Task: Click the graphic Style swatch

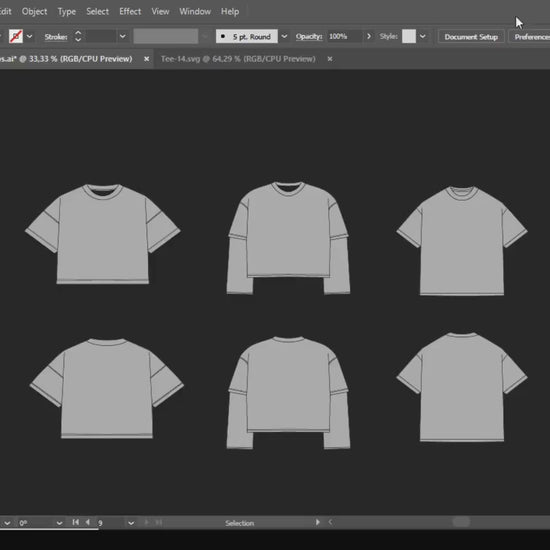Action: pyautogui.click(x=409, y=36)
